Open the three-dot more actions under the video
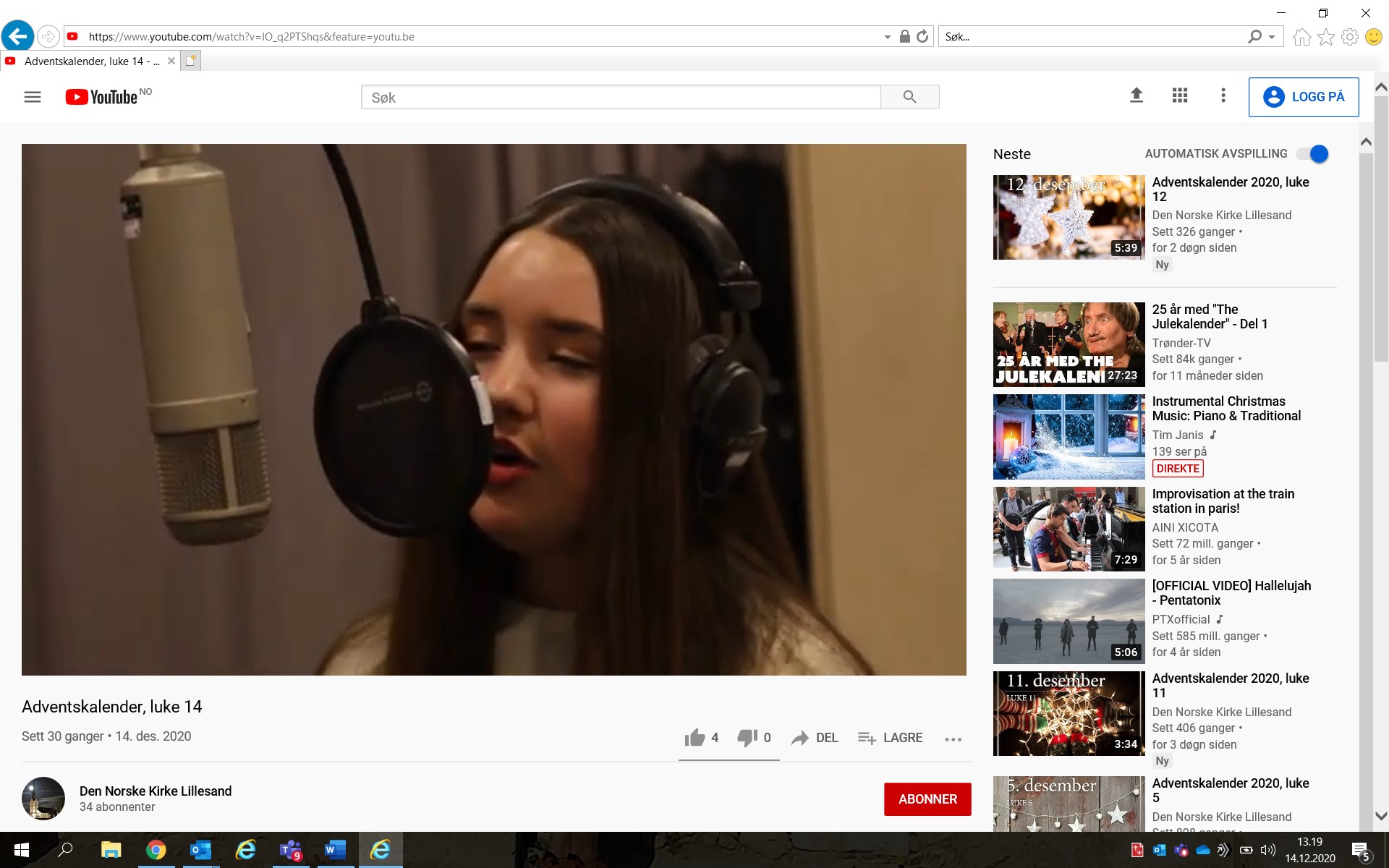 point(953,739)
